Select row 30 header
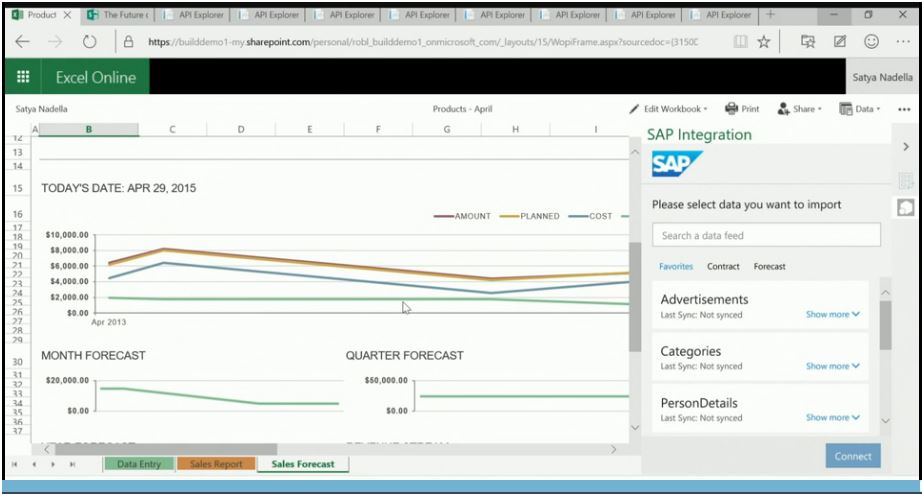 tap(18, 362)
